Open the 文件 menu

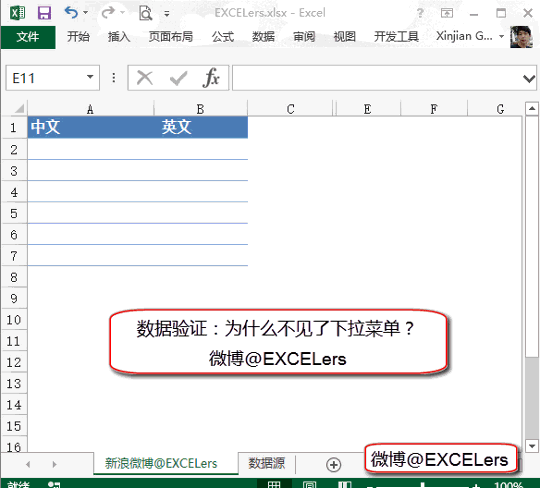(x=28, y=37)
